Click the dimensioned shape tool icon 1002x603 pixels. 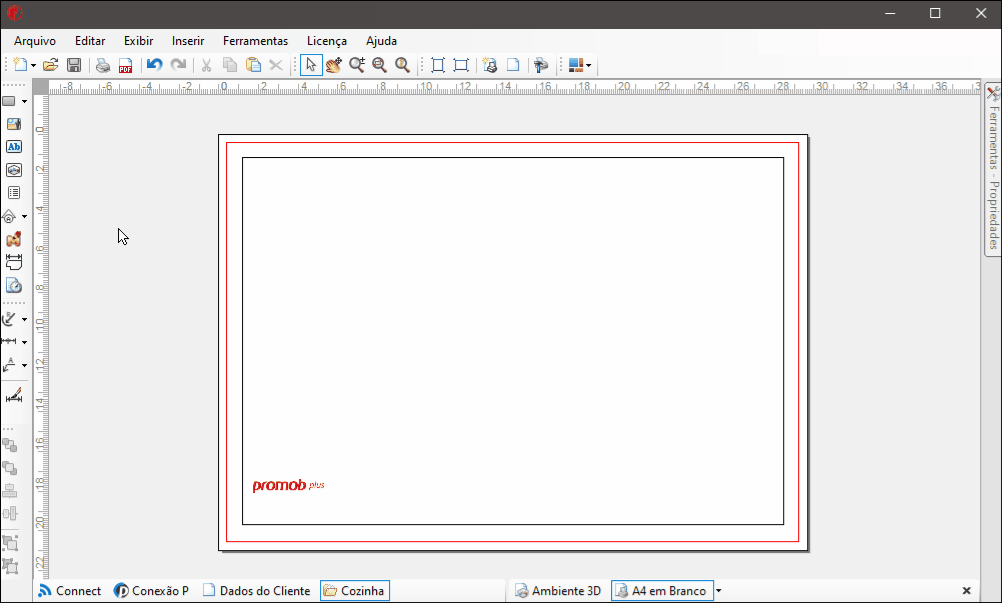13,262
